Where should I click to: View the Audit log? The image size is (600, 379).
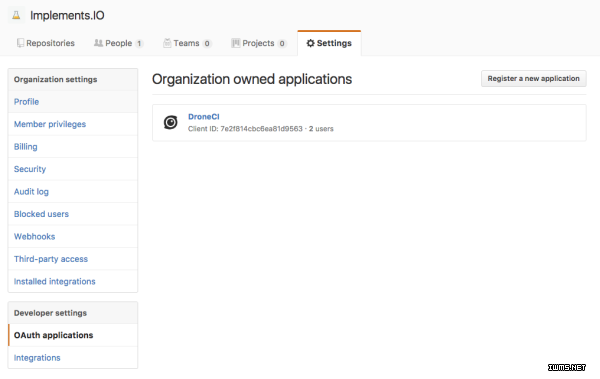[31, 192]
